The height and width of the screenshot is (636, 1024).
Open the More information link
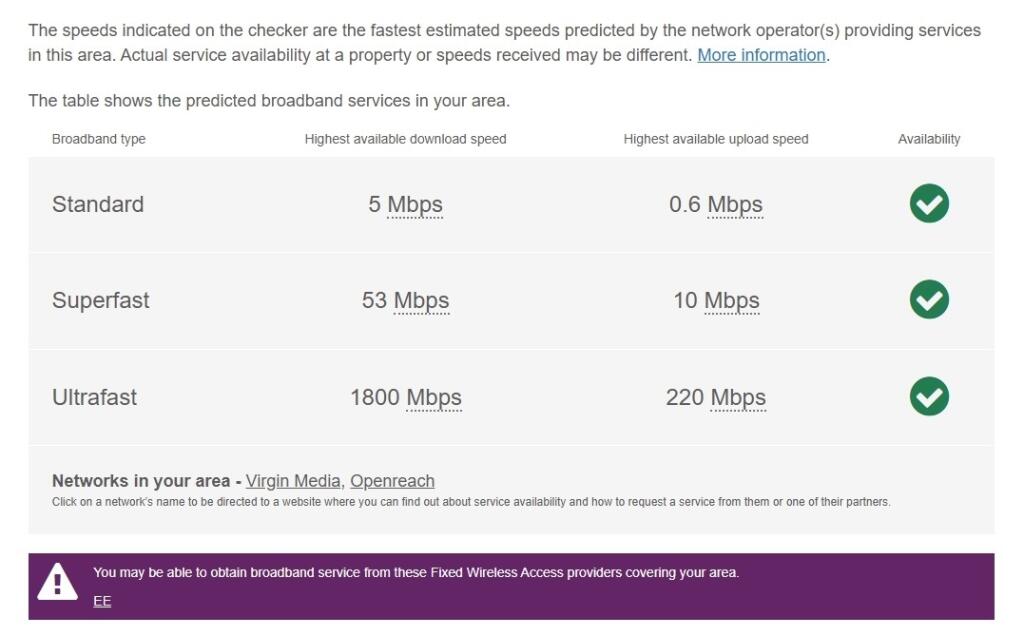pyautogui.click(x=761, y=55)
